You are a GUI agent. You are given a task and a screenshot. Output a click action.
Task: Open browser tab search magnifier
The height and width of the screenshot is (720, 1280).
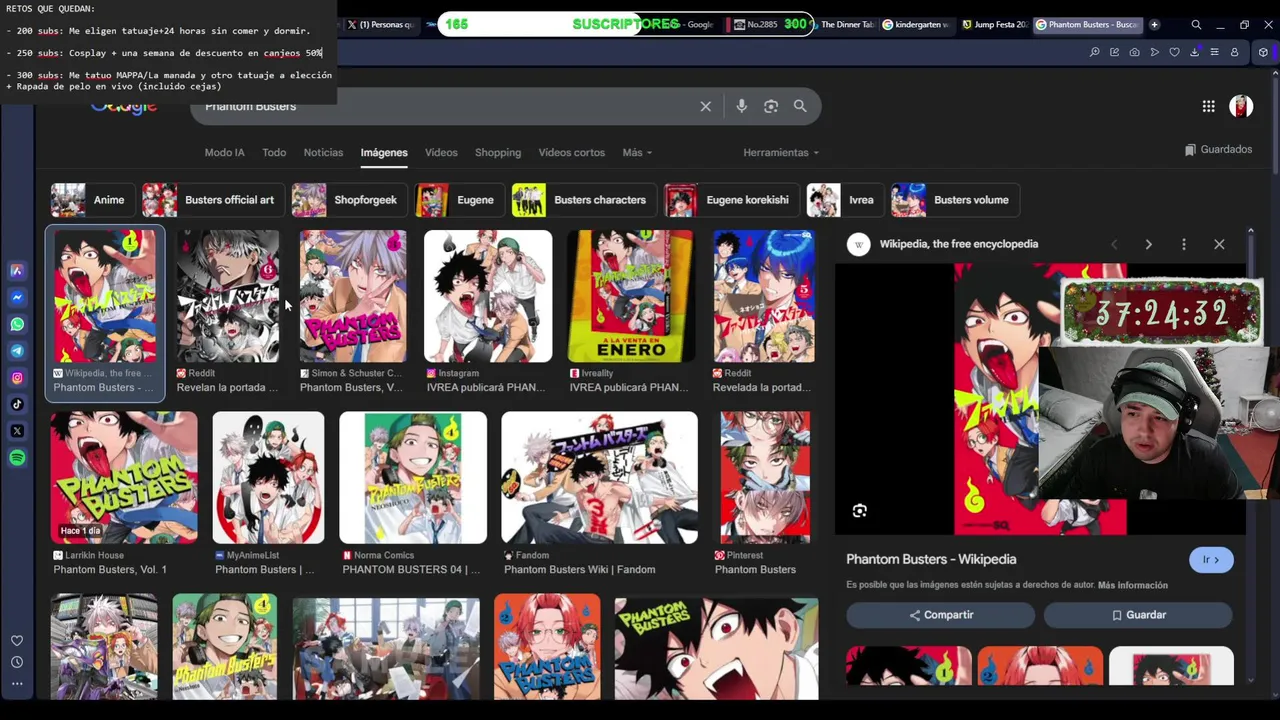tap(1196, 25)
